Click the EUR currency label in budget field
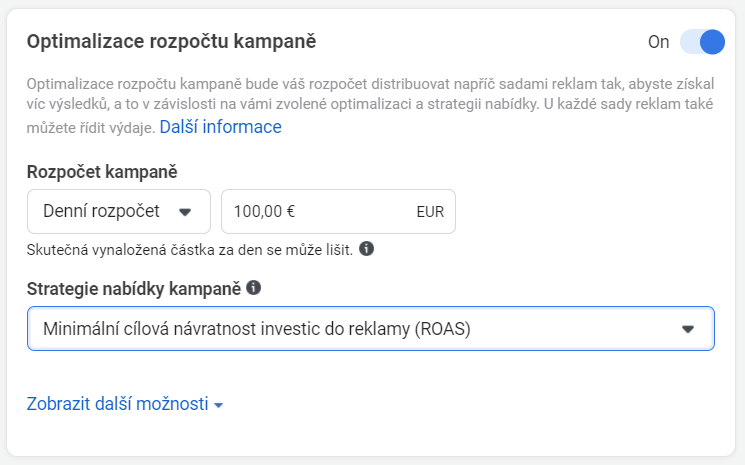The height and width of the screenshot is (465, 745). click(430, 212)
